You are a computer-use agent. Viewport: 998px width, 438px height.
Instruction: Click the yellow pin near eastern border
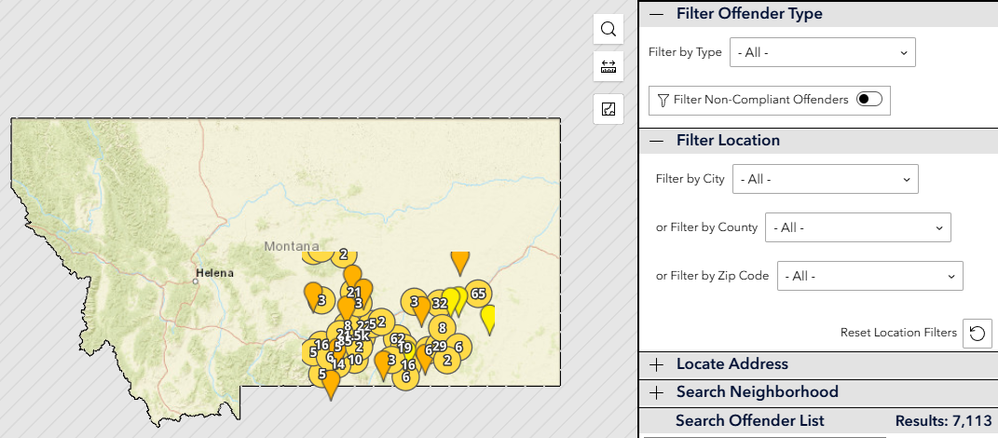(x=489, y=320)
